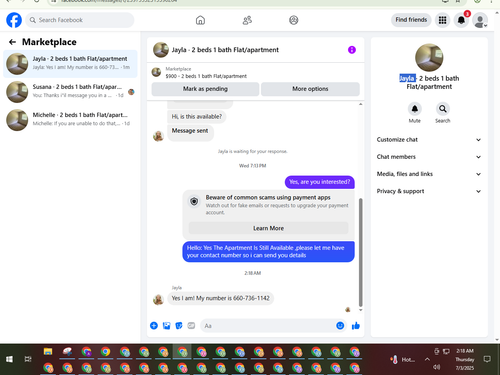Expand Media, files and links section
Viewport: 500px width, 375px height.
coord(429,174)
